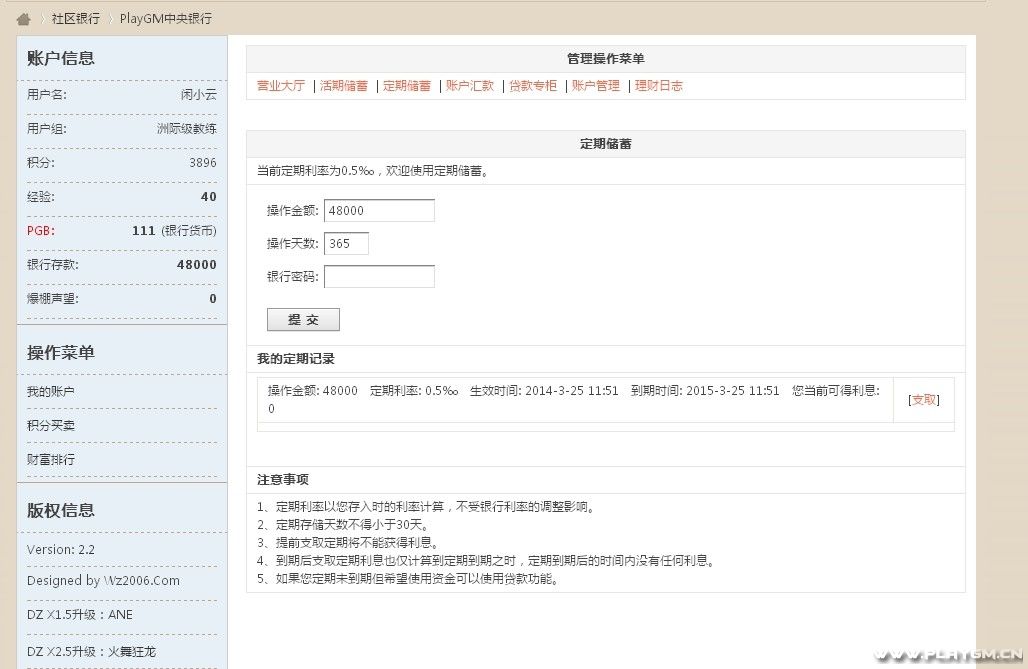Select 积分买卖 in the sidebar menu
The width and height of the screenshot is (1028, 669).
pos(51,426)
